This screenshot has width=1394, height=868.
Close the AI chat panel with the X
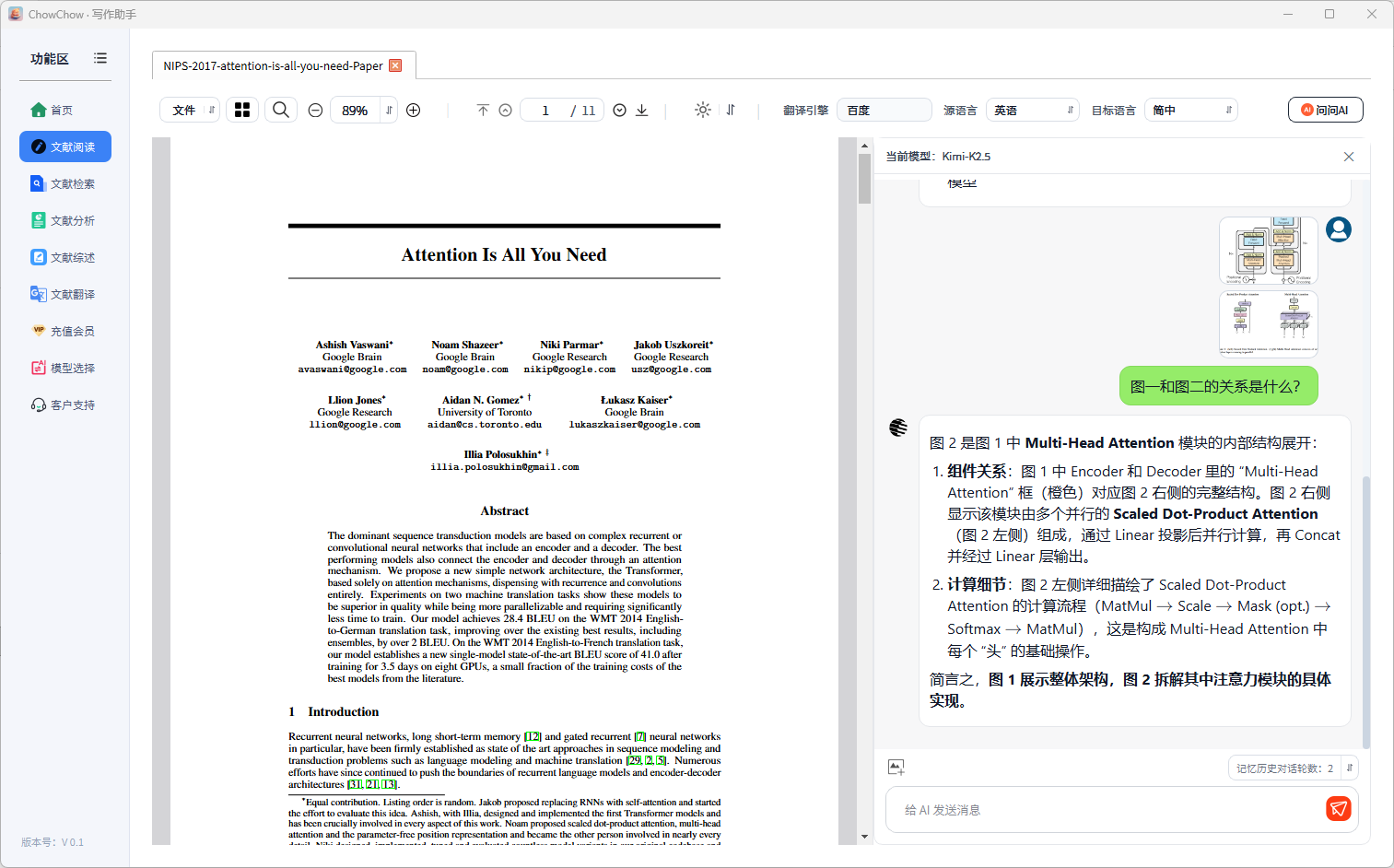[x=1349, y=157]
